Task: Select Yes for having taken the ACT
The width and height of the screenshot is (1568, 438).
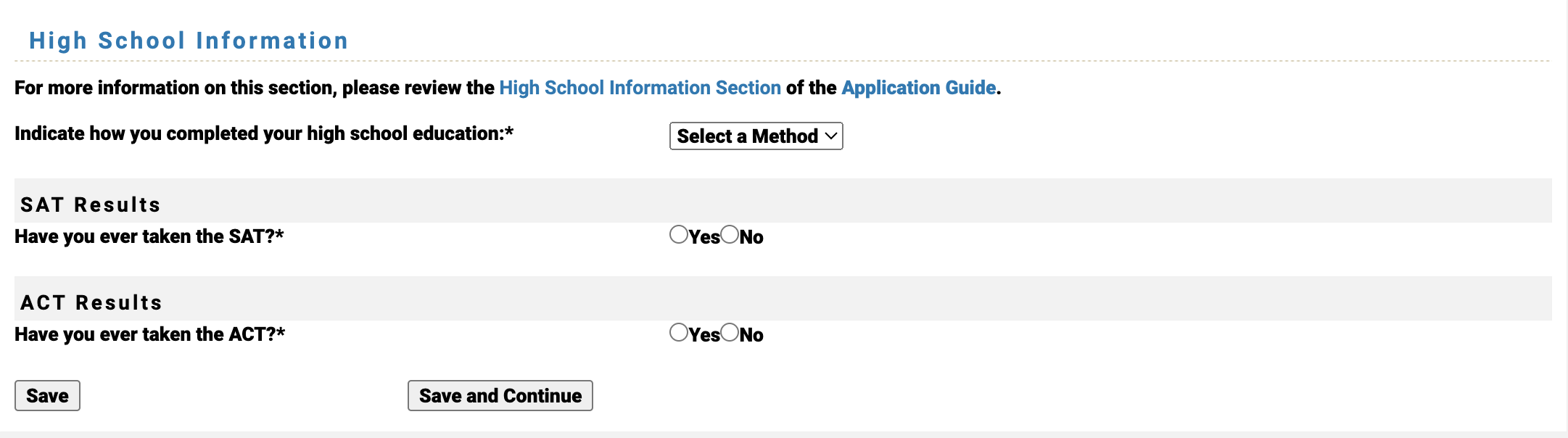Action: click(677, 333)
